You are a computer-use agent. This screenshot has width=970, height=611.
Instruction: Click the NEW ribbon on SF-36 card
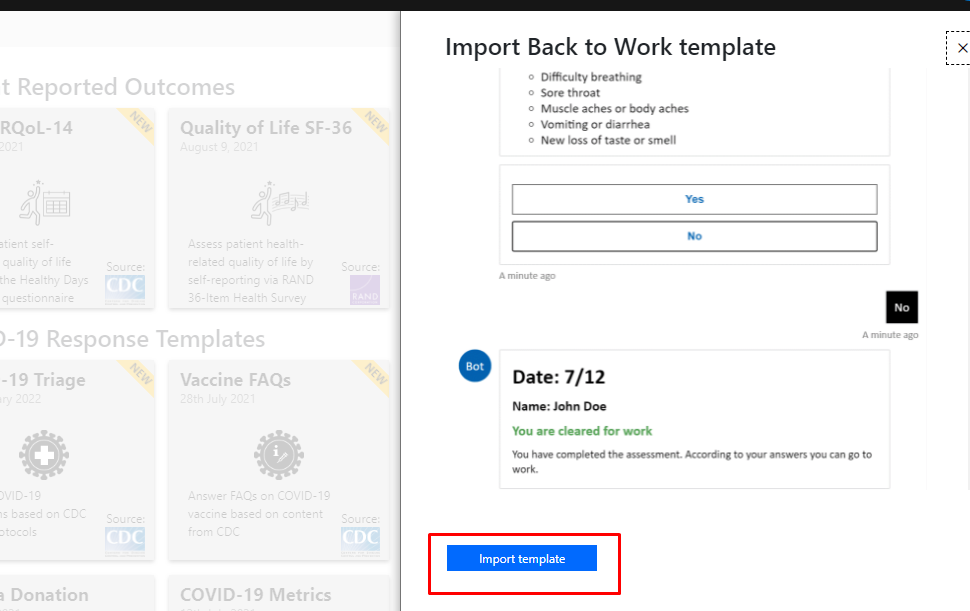point(376,122)
